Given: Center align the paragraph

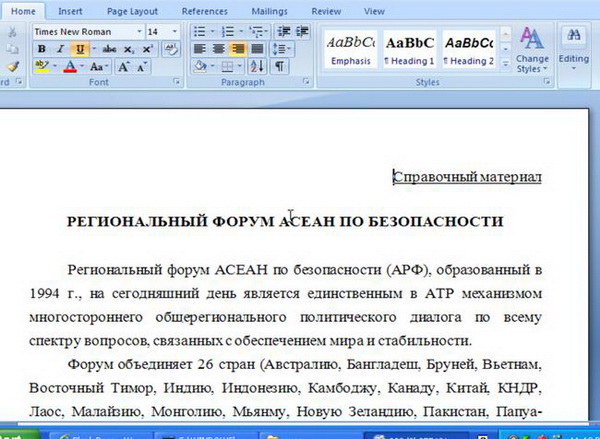Looking at the screenshot, I should pyautogui.click(x=219, y=49).
